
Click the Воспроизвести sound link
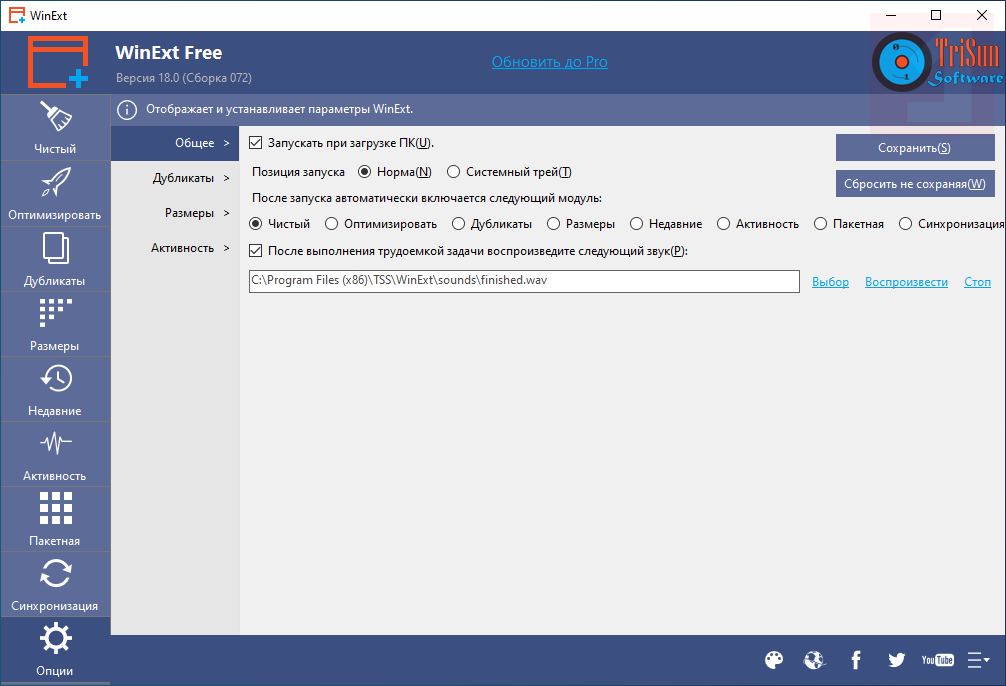pos(906,282)
